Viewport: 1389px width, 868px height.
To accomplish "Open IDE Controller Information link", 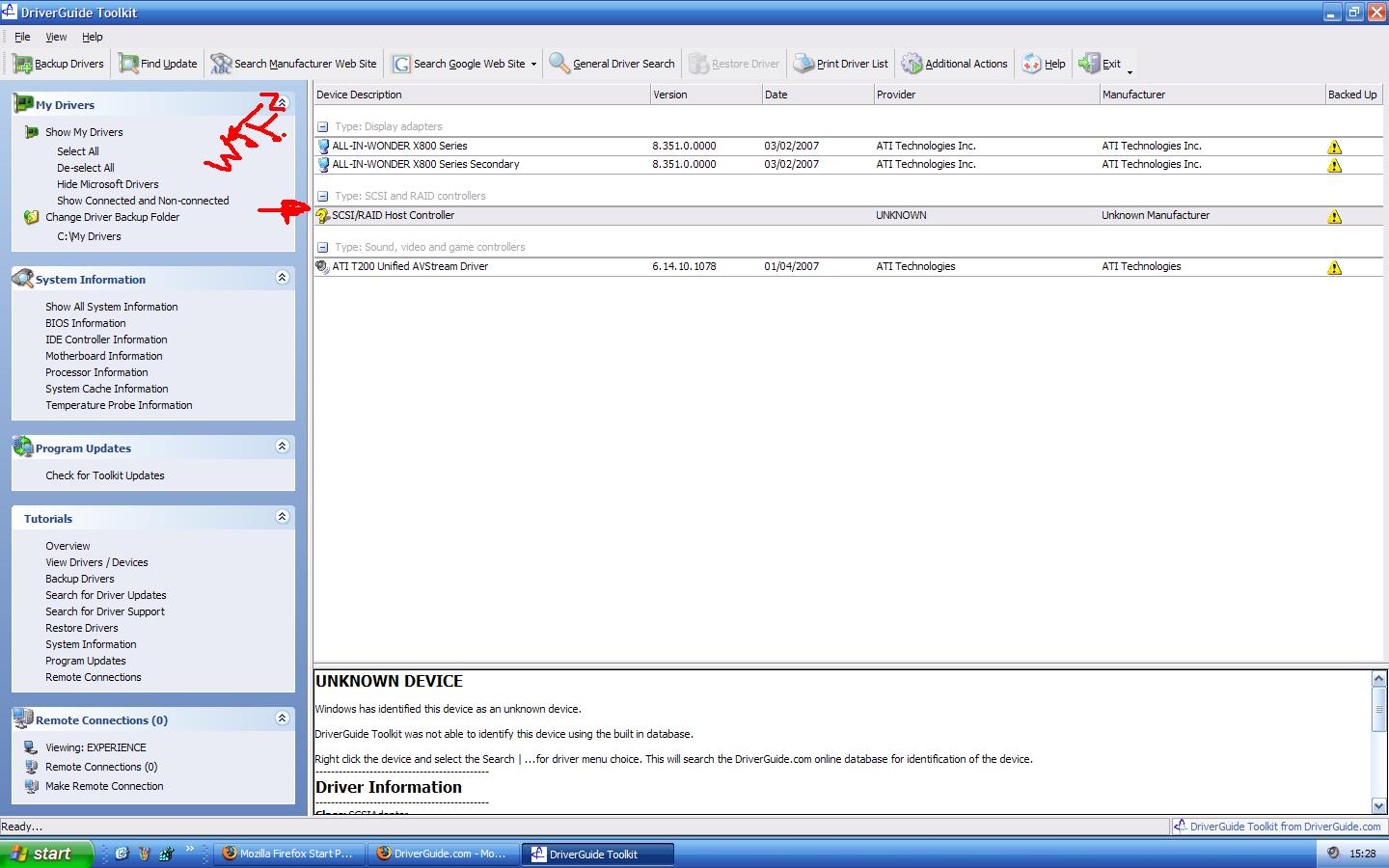I will coord(106,339).
